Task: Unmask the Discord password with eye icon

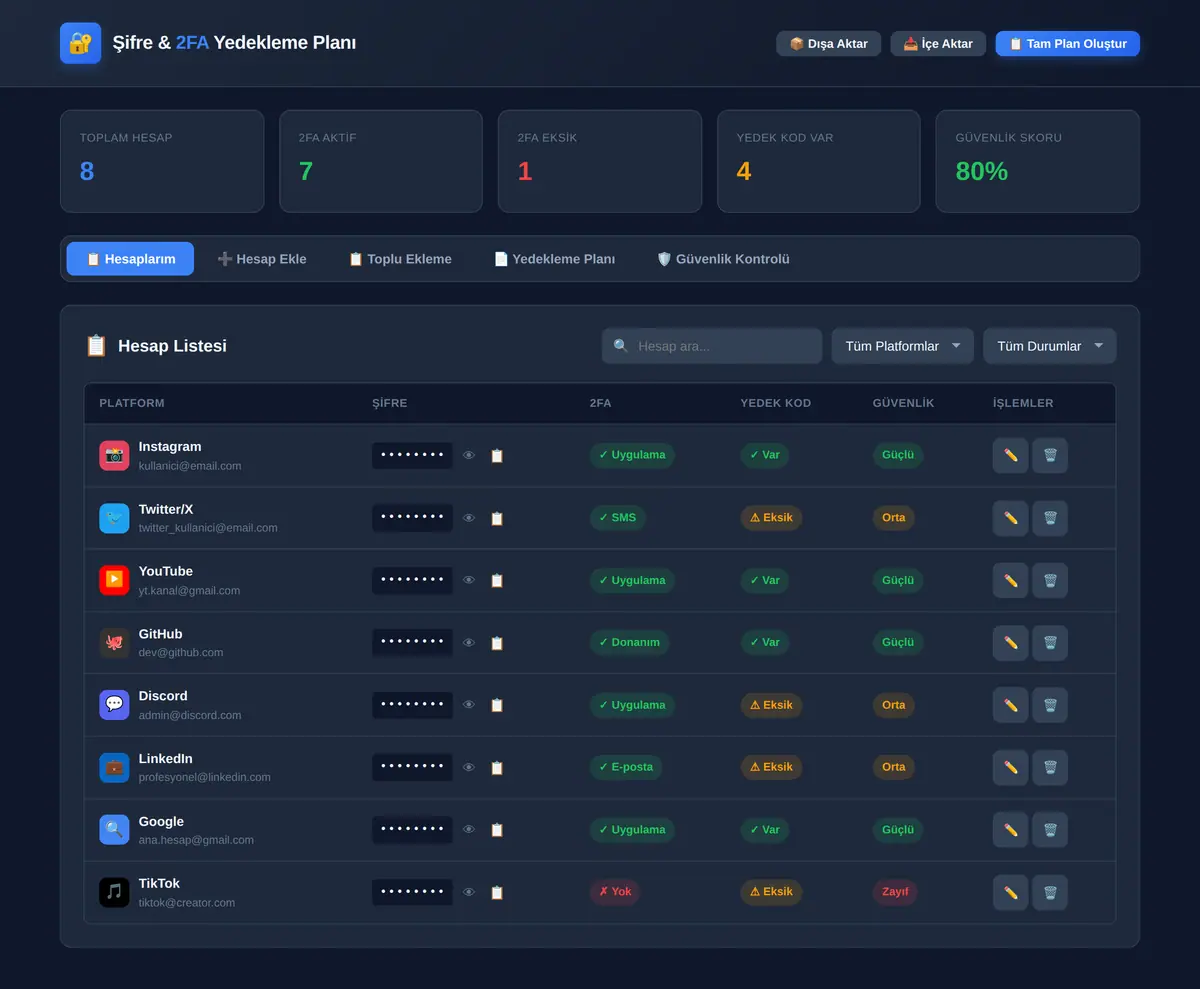Action: 469,705
